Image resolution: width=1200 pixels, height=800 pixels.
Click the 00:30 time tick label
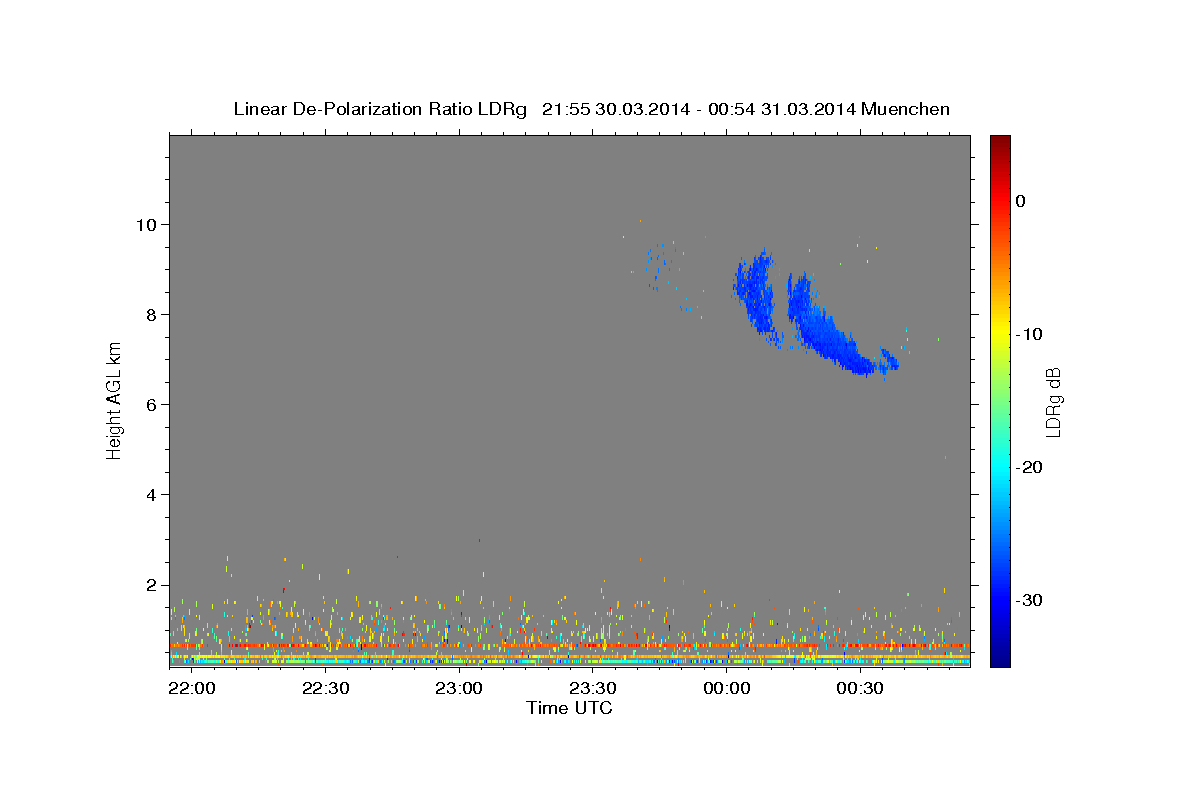pyautogui.click(x=860, y=689)
